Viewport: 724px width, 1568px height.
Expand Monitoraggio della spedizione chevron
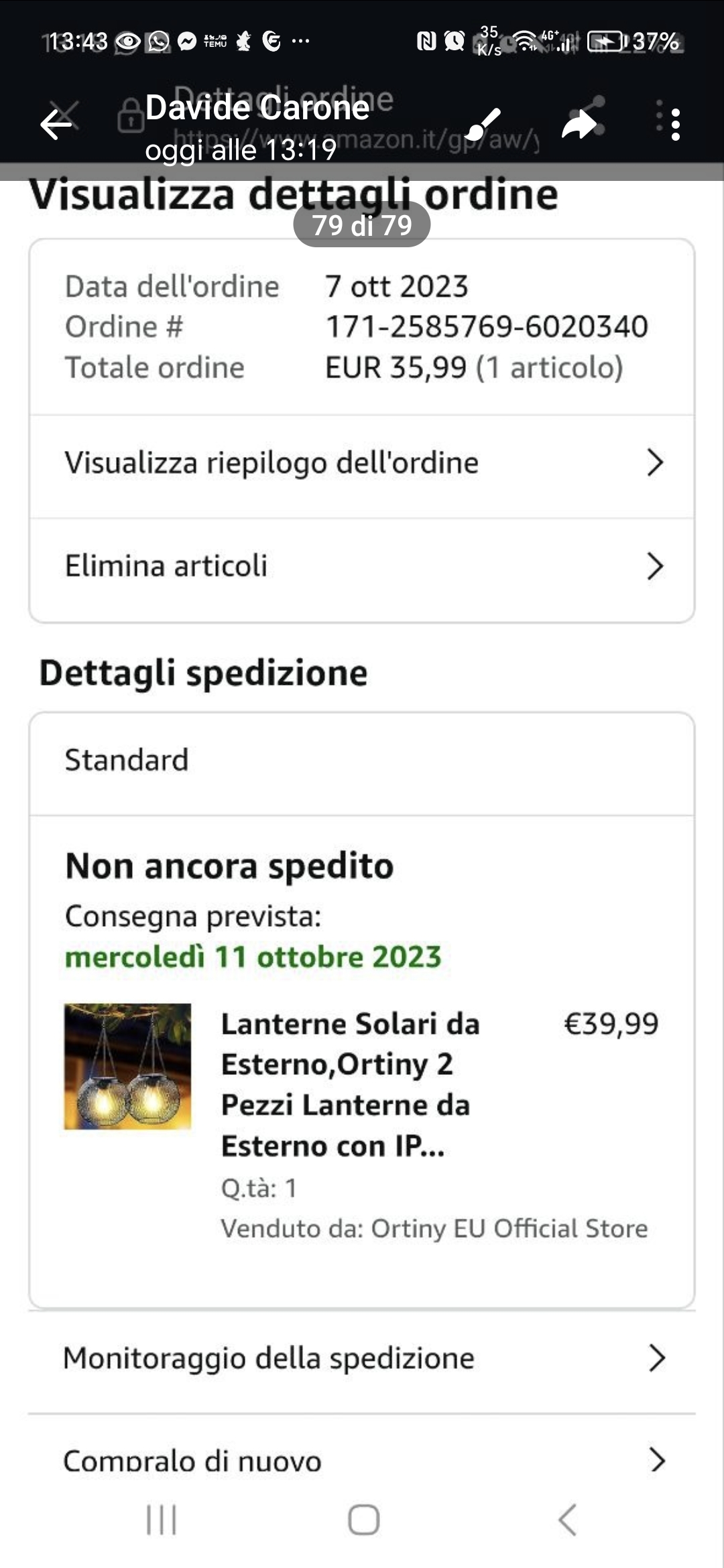658,1358
